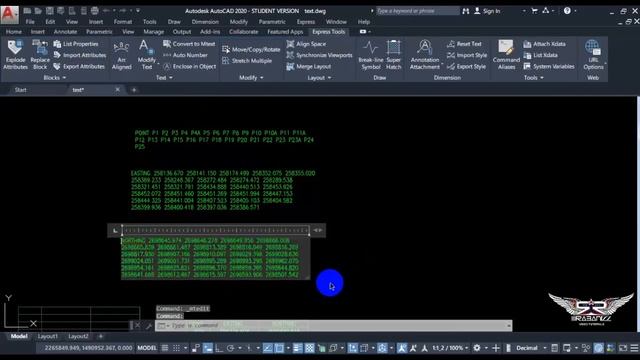The height and width of the screenshot is (360, 640).
Task: Expand the Modify panel dropdown
Action: coord(251,78)
